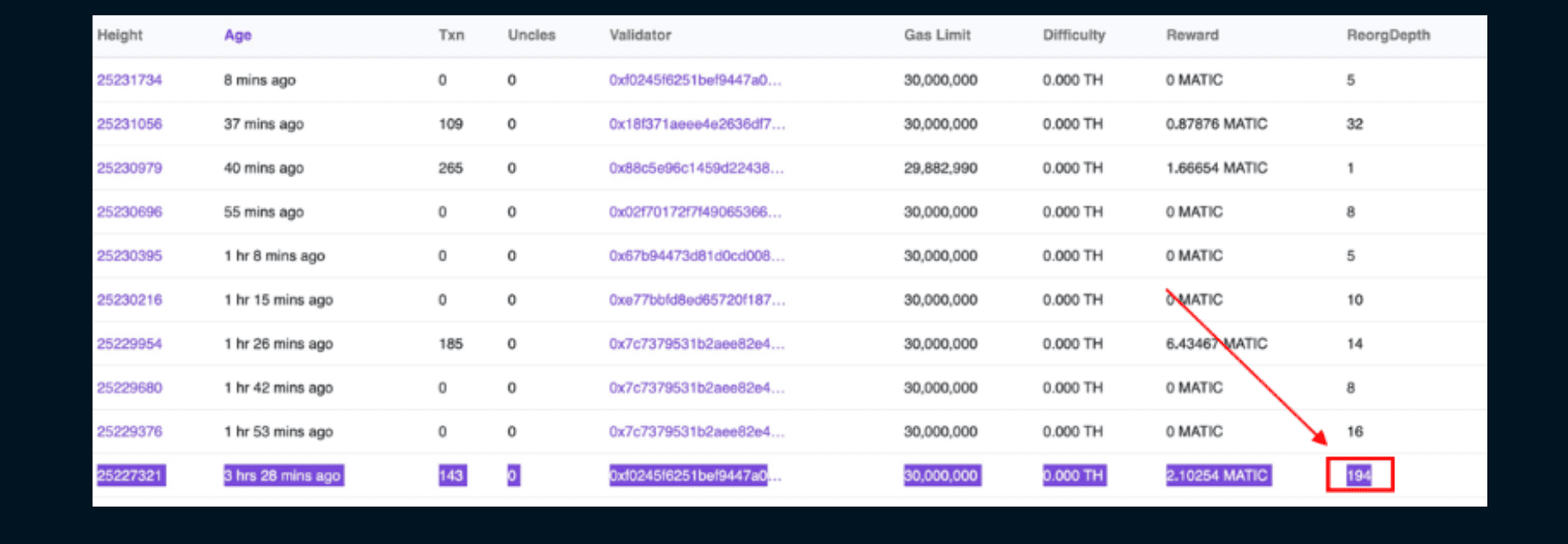The width and height of the screenshot is (1568, 544).
Task: Select the Txn count 109
Action: [451, 124]
